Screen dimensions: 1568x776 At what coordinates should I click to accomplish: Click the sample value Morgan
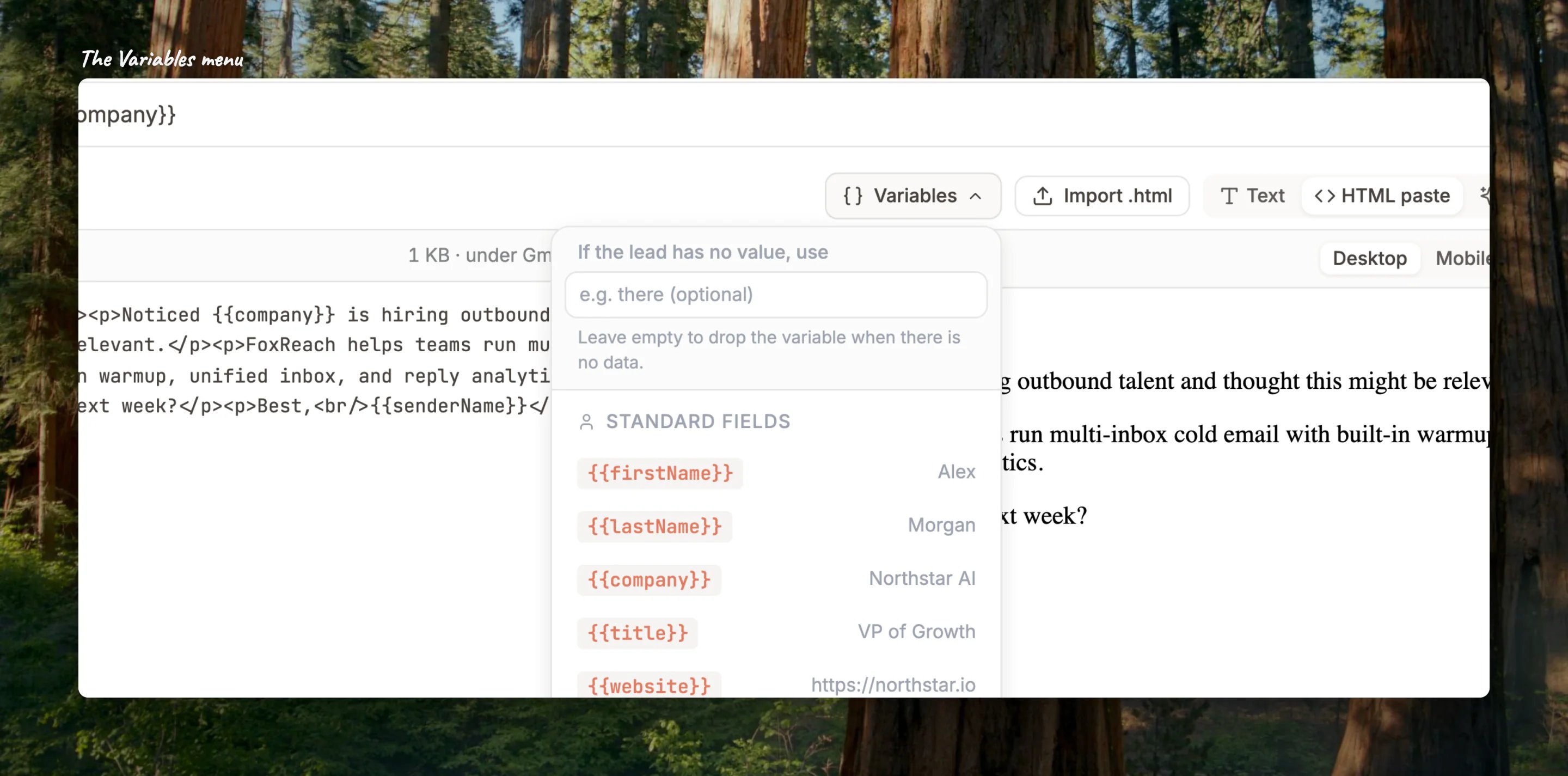pyautogui.click(x=942, y=526)
